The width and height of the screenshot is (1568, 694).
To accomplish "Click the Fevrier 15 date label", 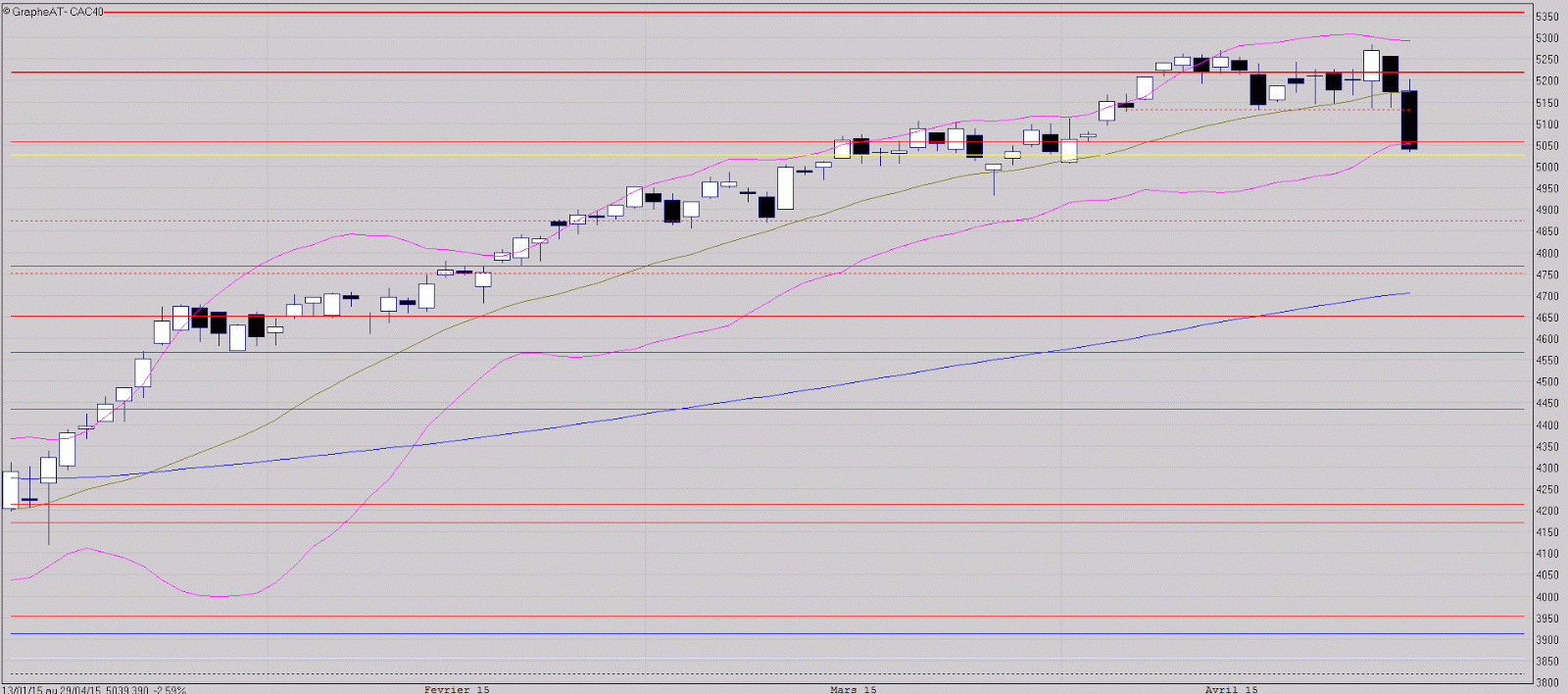I will tap(457, 689).
